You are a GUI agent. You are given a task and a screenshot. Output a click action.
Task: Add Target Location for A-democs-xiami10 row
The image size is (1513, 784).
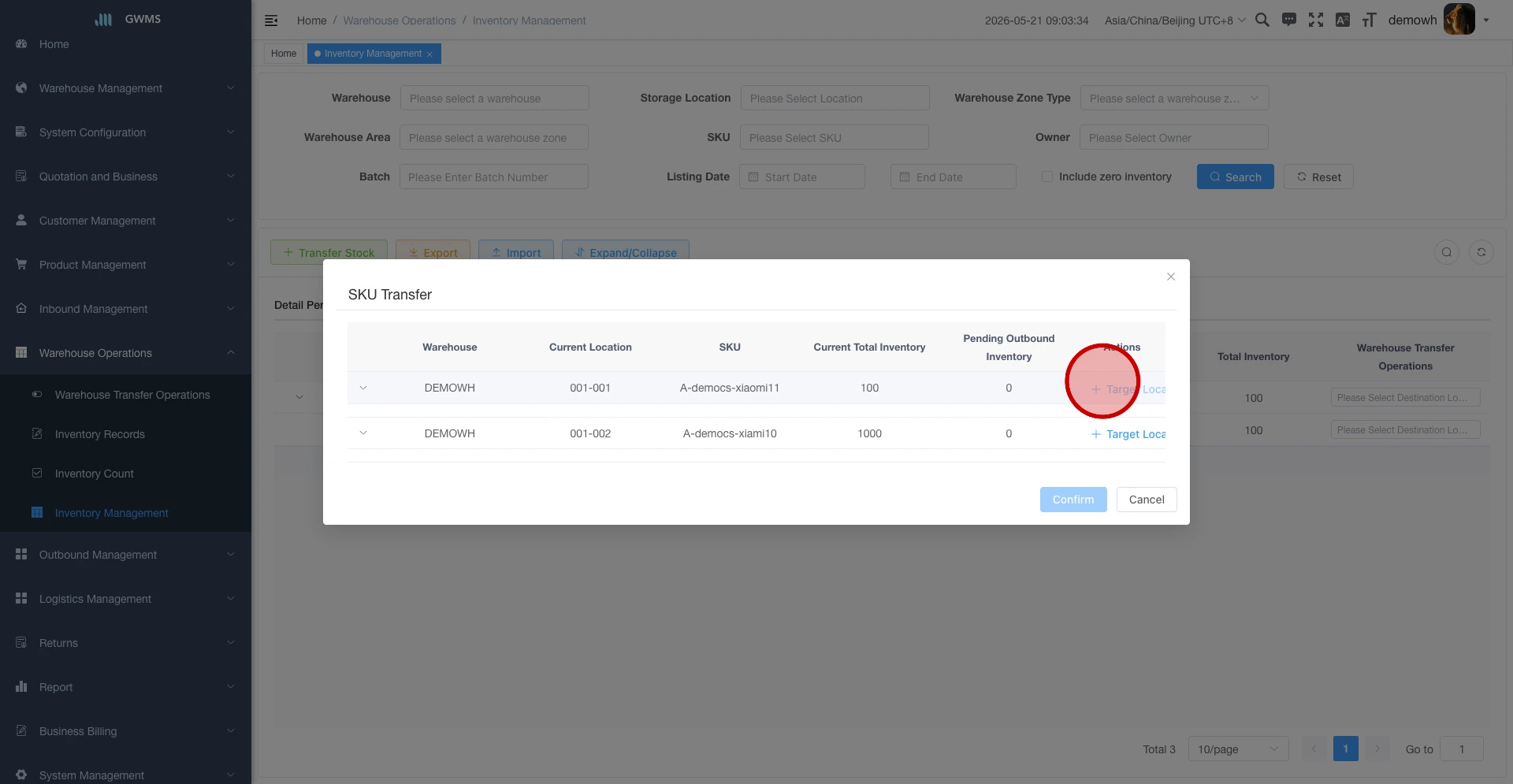(x=1128, y=434)
